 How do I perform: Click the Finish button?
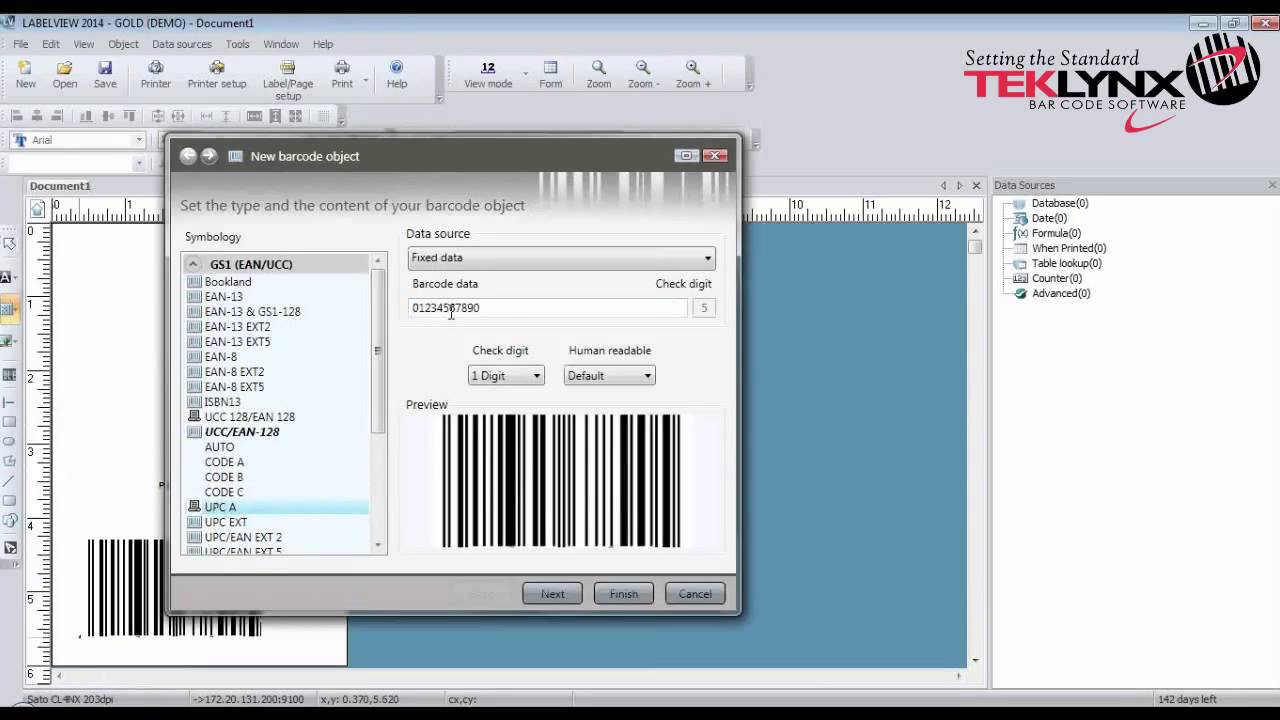[623, 594]
